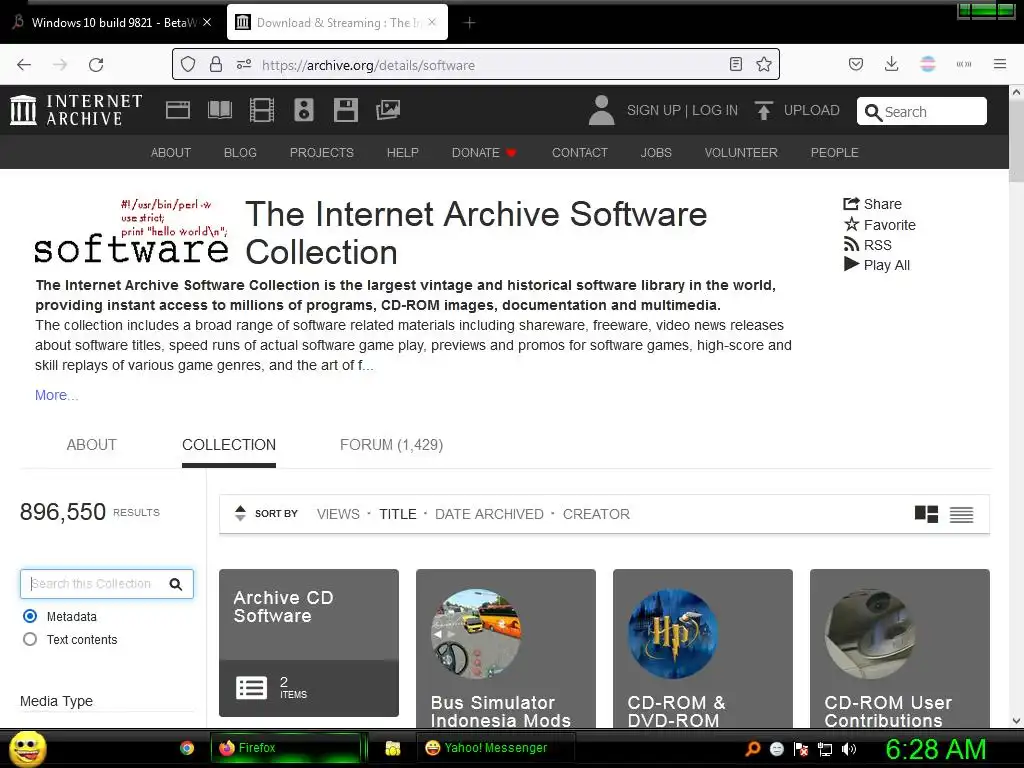Open site permissions icon in address bar
1024x768 pixels.
tap(244, 65)
